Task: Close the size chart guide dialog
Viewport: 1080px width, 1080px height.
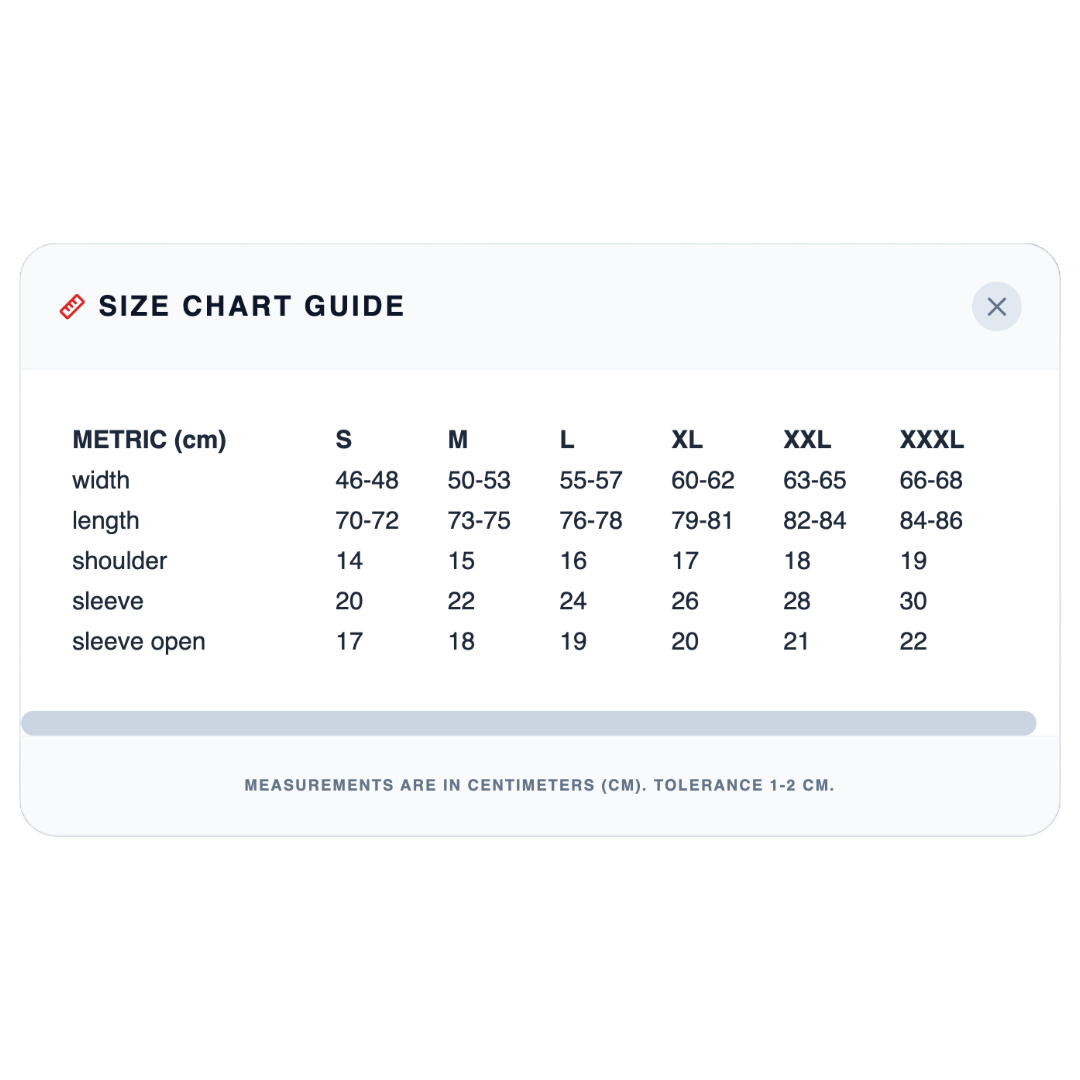Action: [996, 307]
